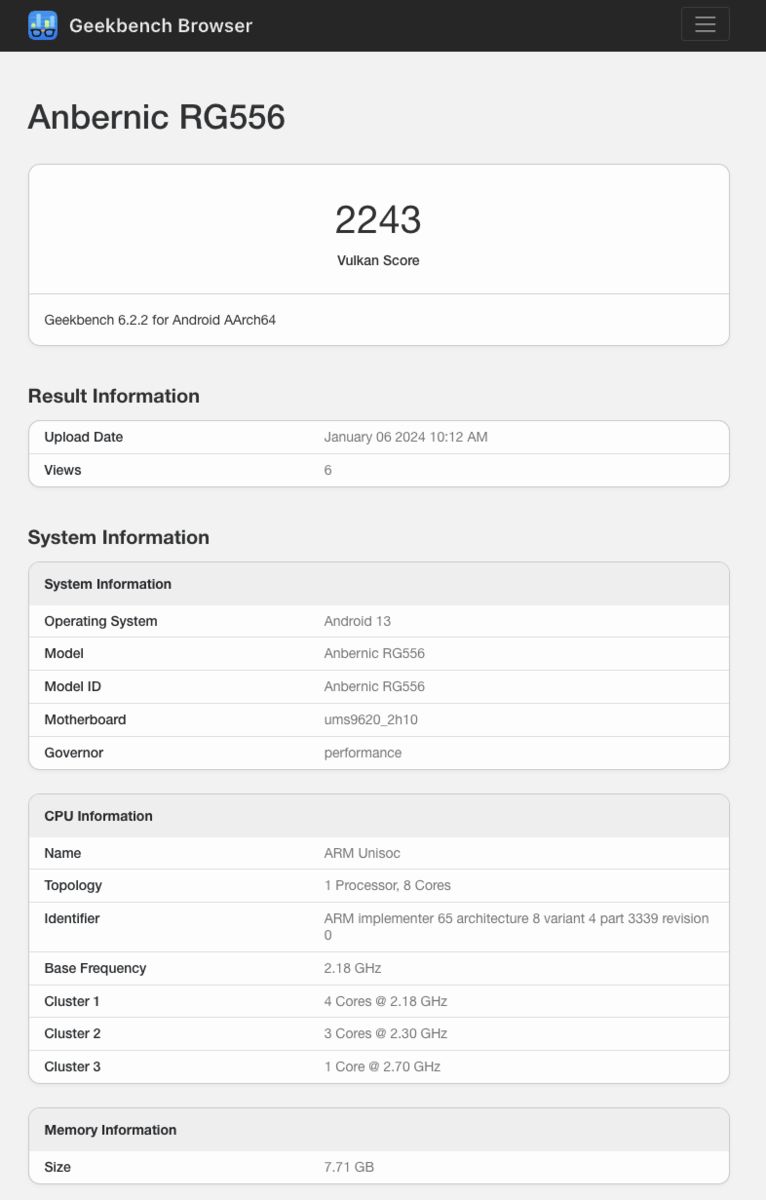Open the hamburger navigation menu

[705, 25]
